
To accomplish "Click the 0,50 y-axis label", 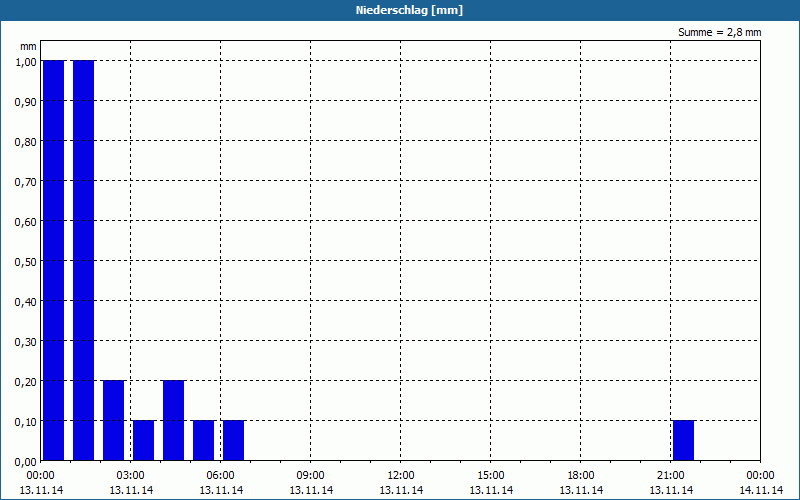I will pos(26,262).
